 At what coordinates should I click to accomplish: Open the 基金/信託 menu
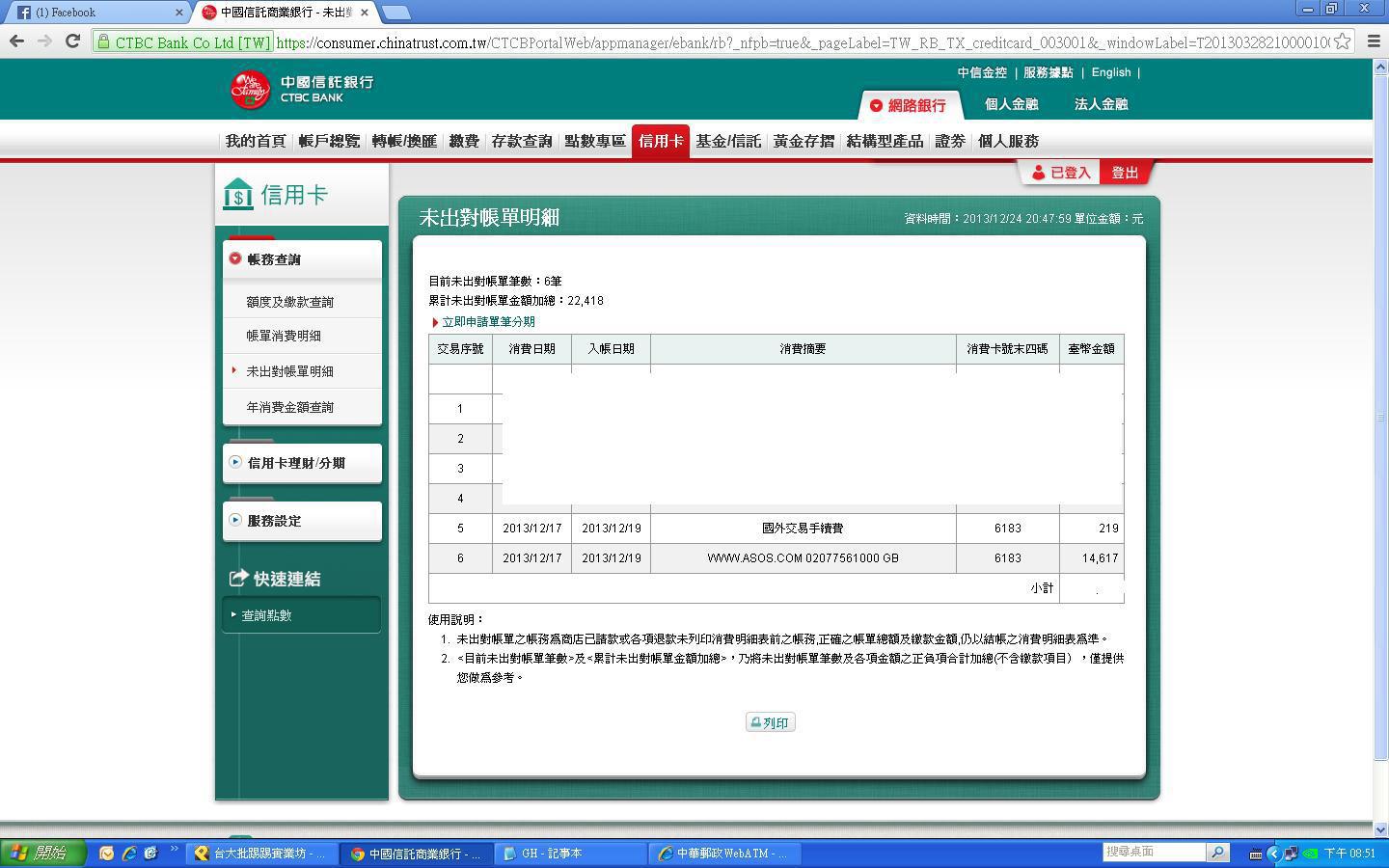tap(728, 142)
